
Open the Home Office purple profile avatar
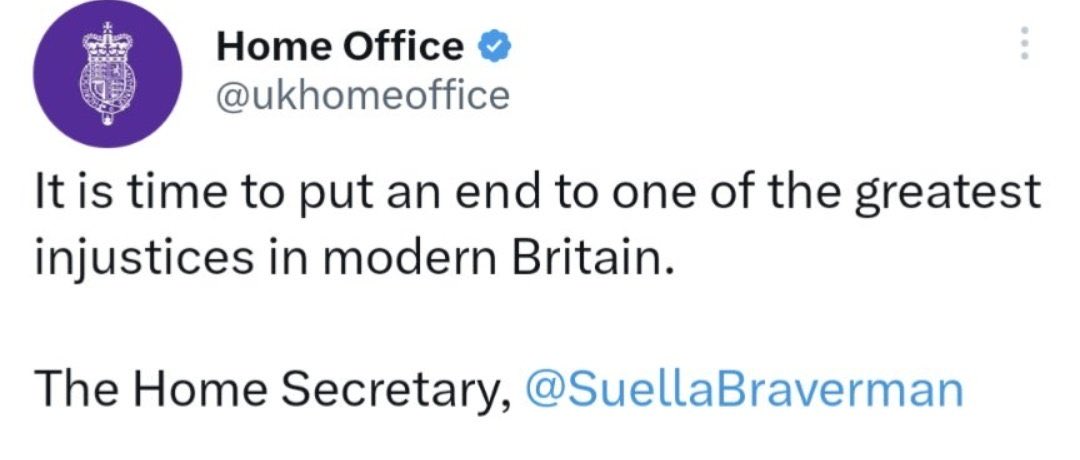tap(107, 73)
